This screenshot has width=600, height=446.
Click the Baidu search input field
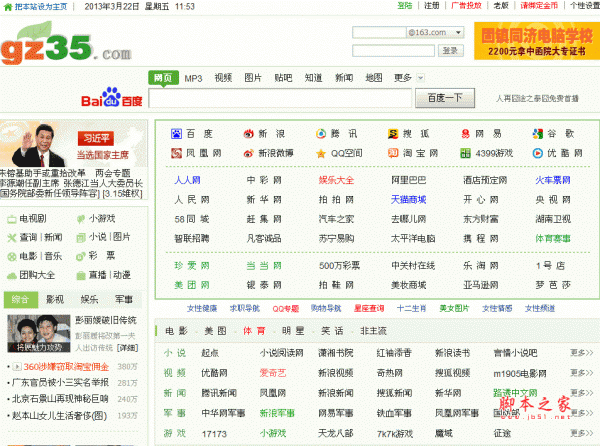click(280, 98)
